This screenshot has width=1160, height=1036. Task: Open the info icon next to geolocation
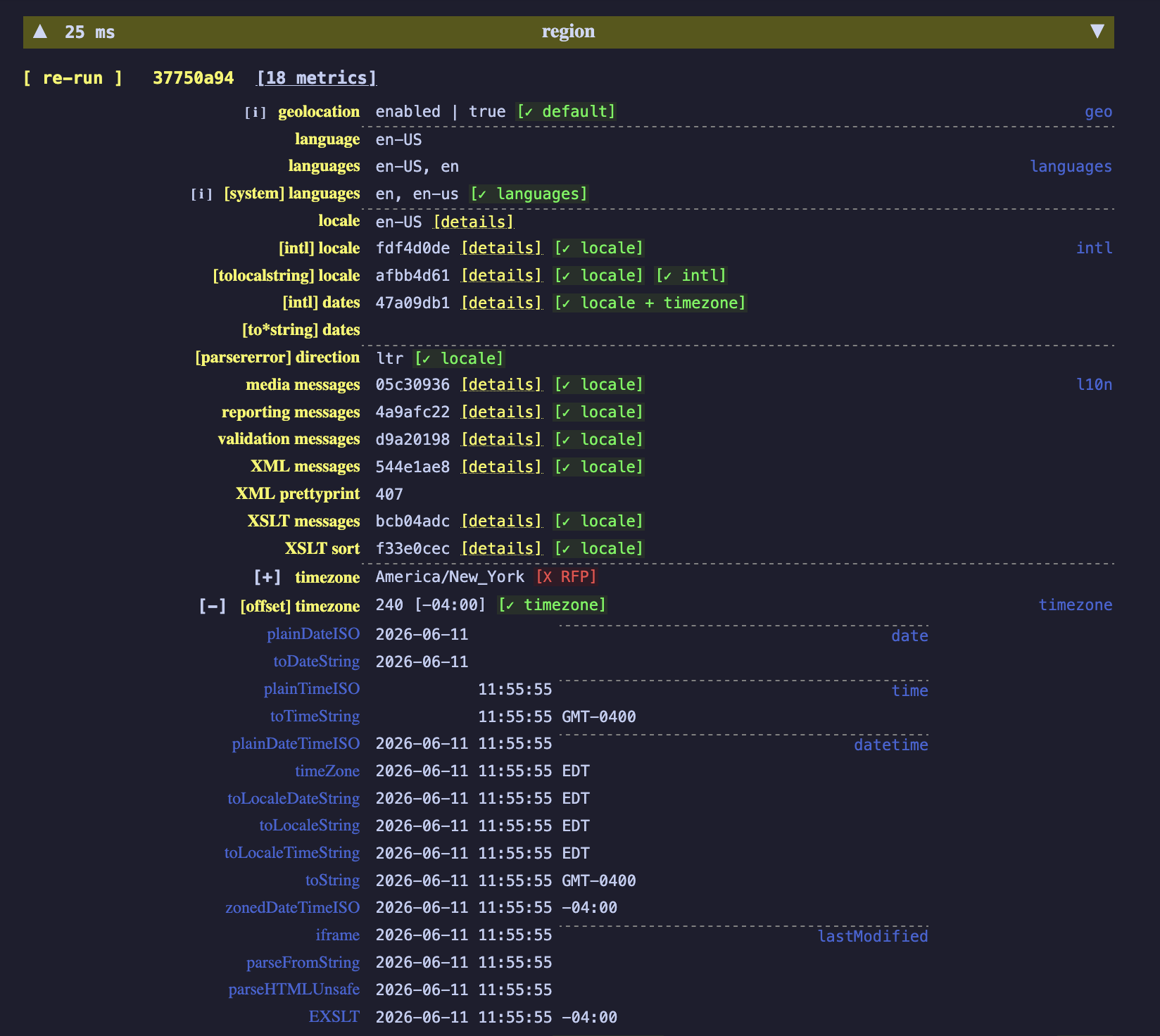pos(256,113)
